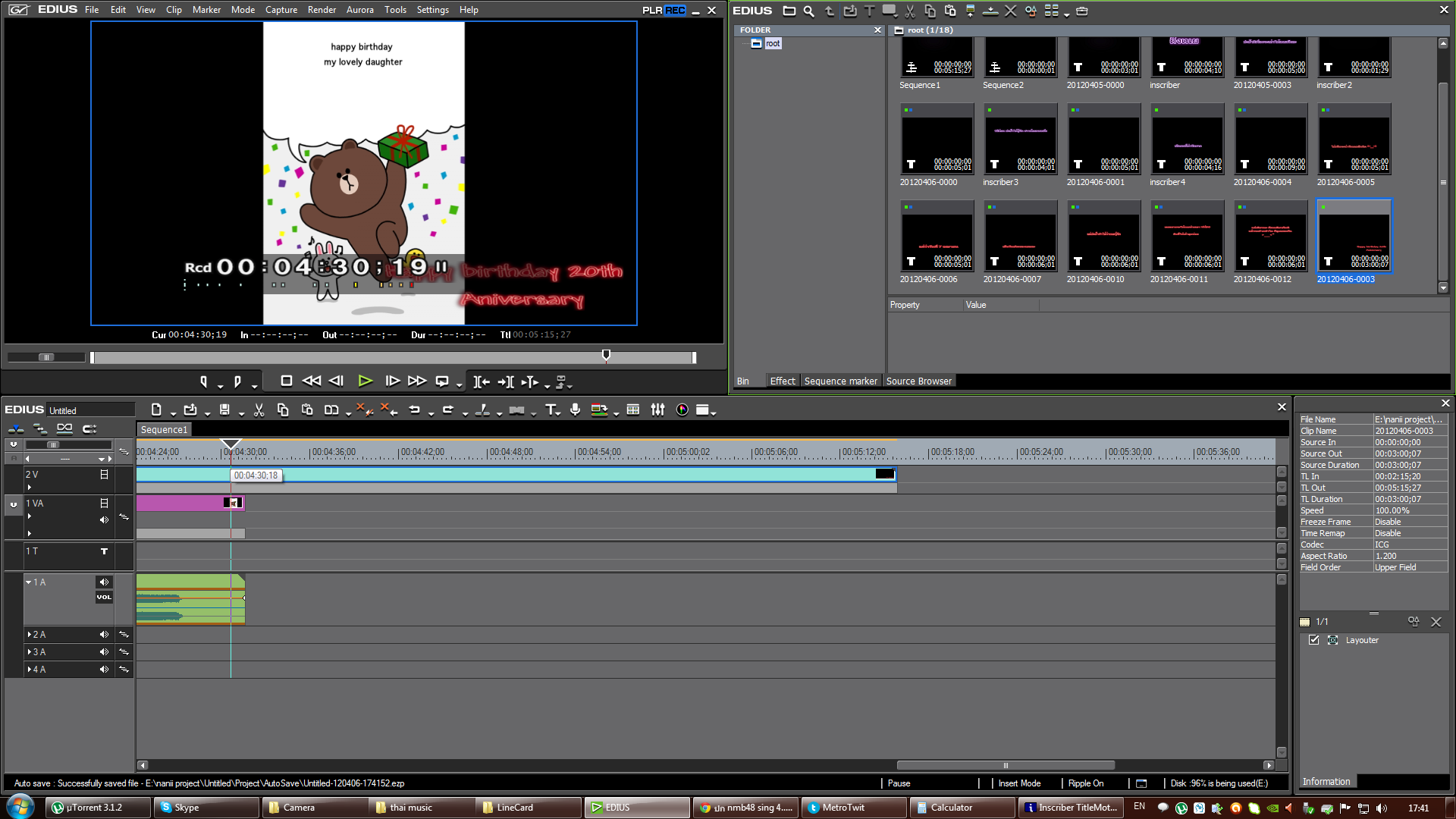Uncheck the Layouter checkbox
The height and width of the screenshot is (819, 1456).
point(1314,640)
